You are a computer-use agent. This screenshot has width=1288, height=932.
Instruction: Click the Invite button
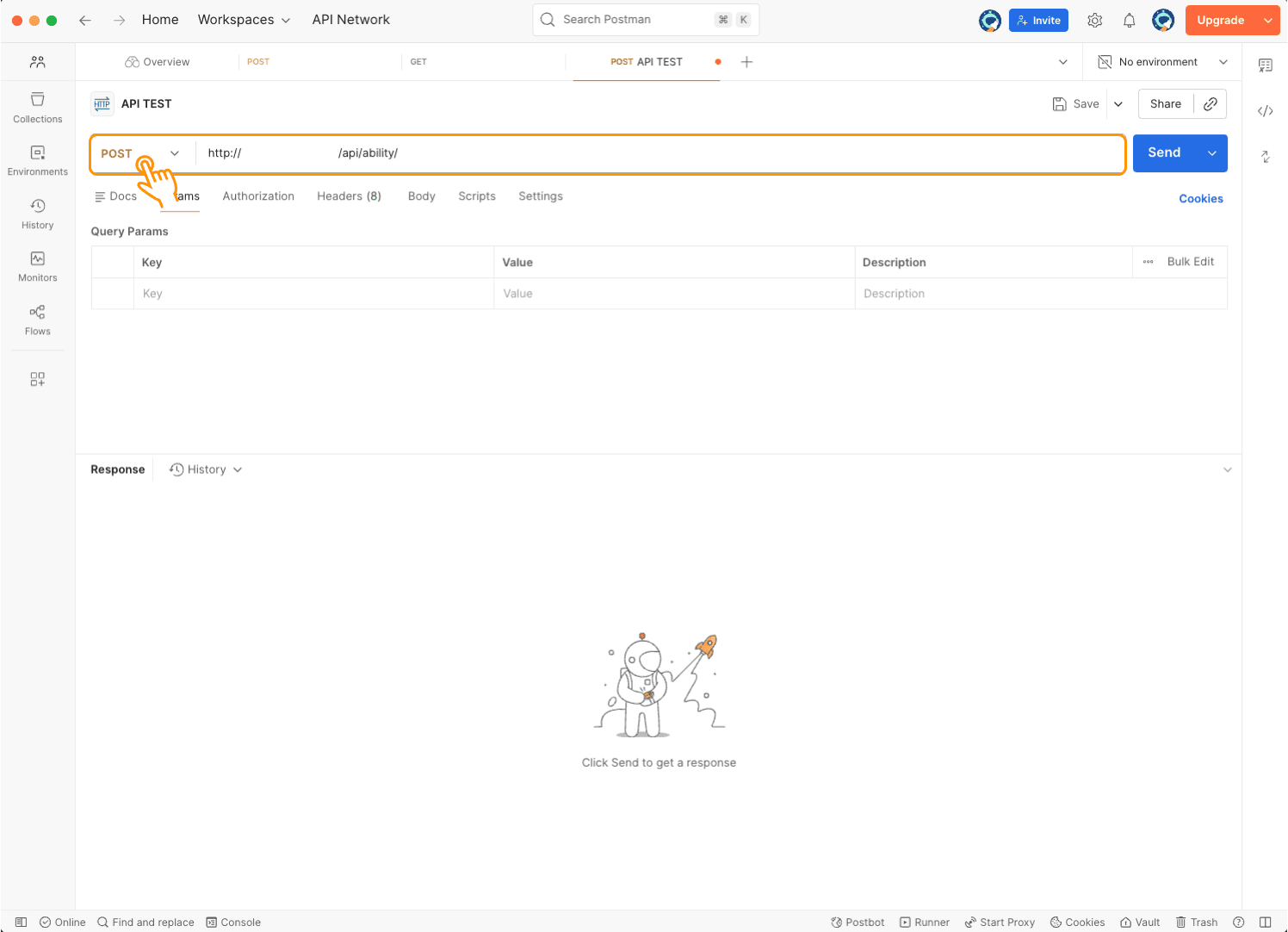coord(1038,21)
